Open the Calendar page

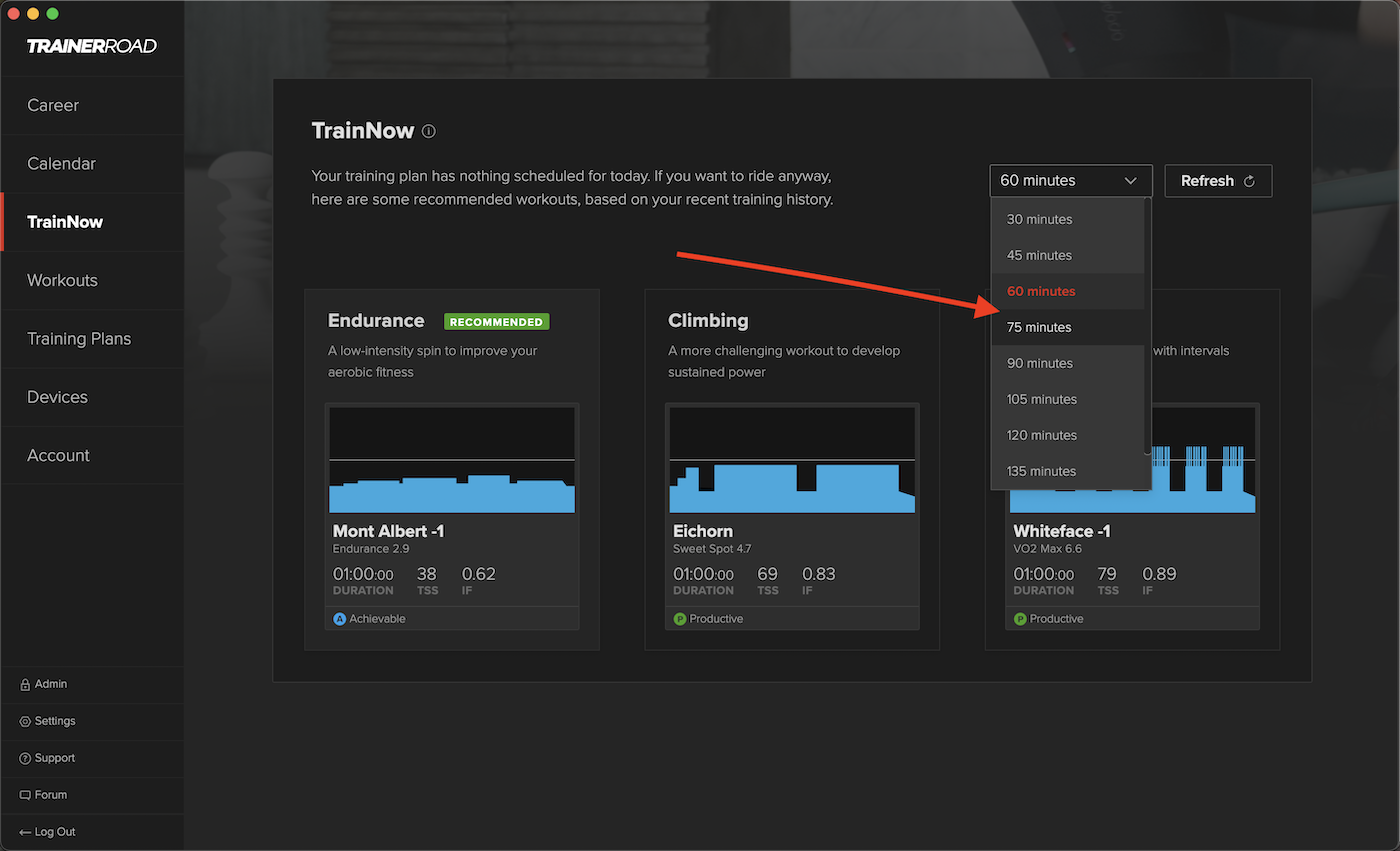click(x=92, y=163)
